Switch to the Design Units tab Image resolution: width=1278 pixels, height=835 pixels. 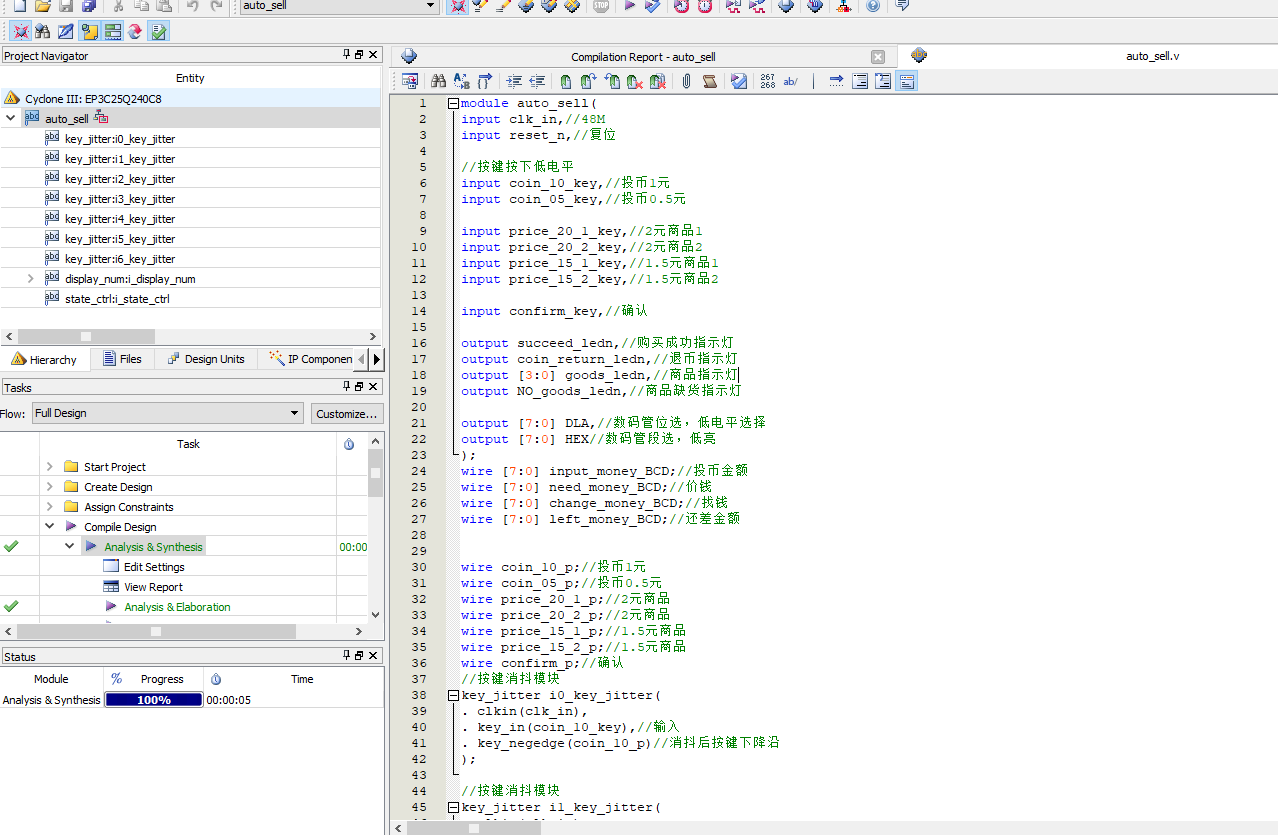click(x=206, y=359)
